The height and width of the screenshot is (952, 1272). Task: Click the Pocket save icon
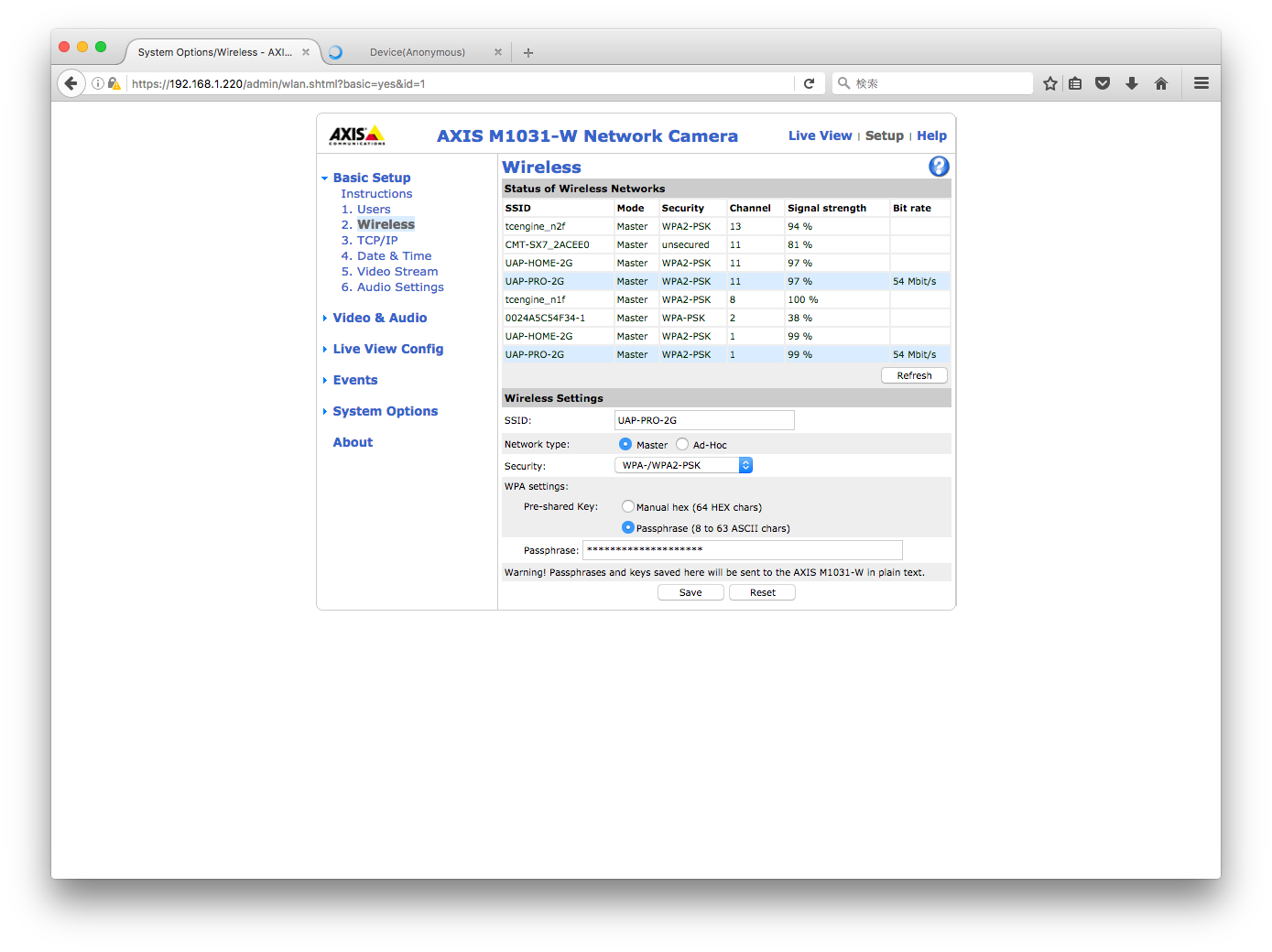(1103, 83)
